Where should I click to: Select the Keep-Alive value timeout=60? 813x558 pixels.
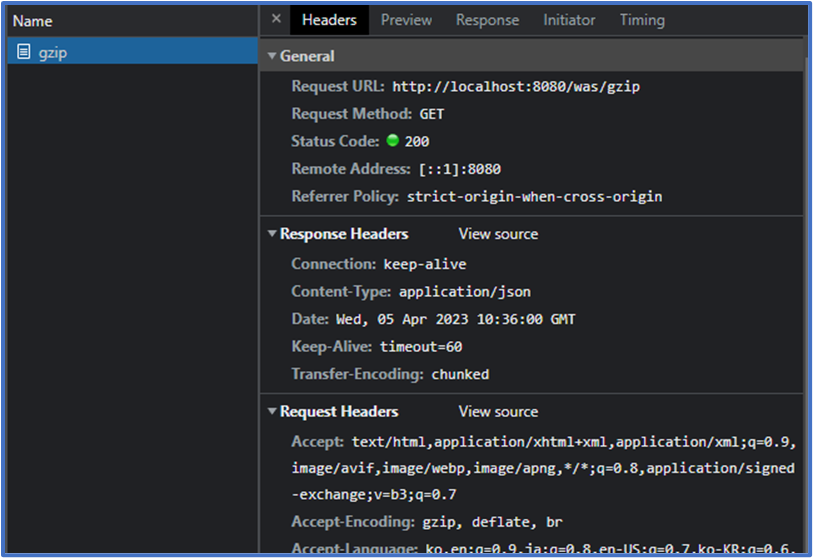click(420, 346)
